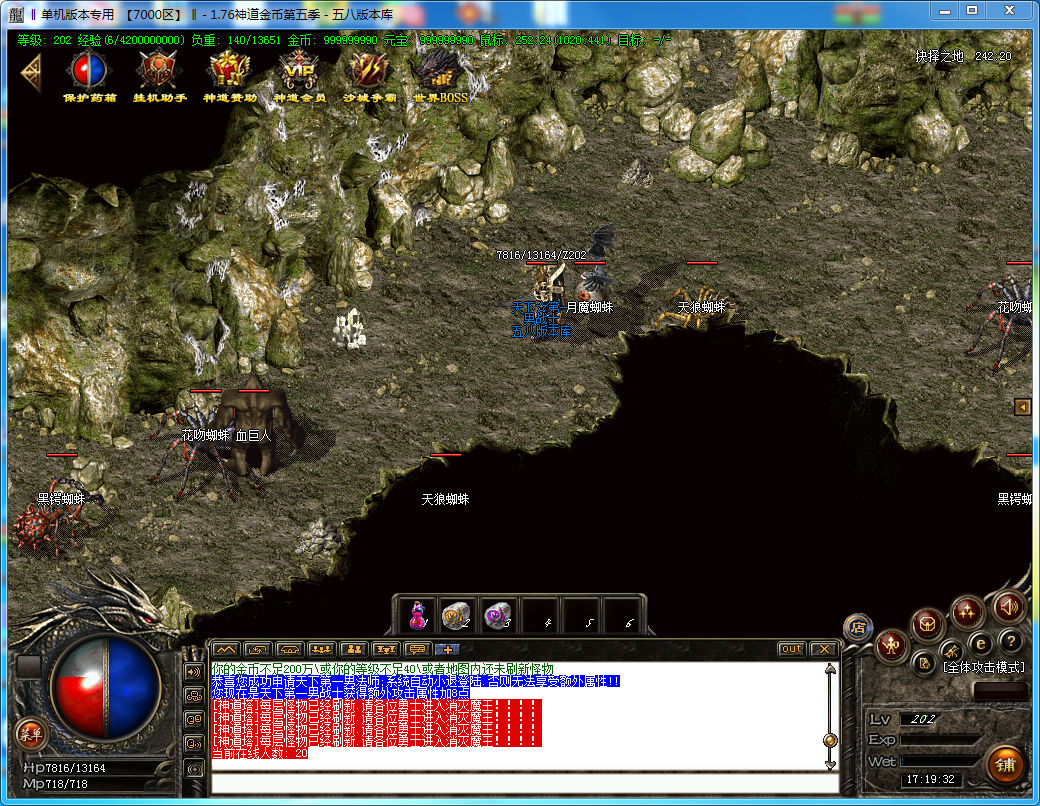This screenshot has width=1040, height=806.
Task: Click the 抉择之地 242:20 map location text
Action: point(963,56)
